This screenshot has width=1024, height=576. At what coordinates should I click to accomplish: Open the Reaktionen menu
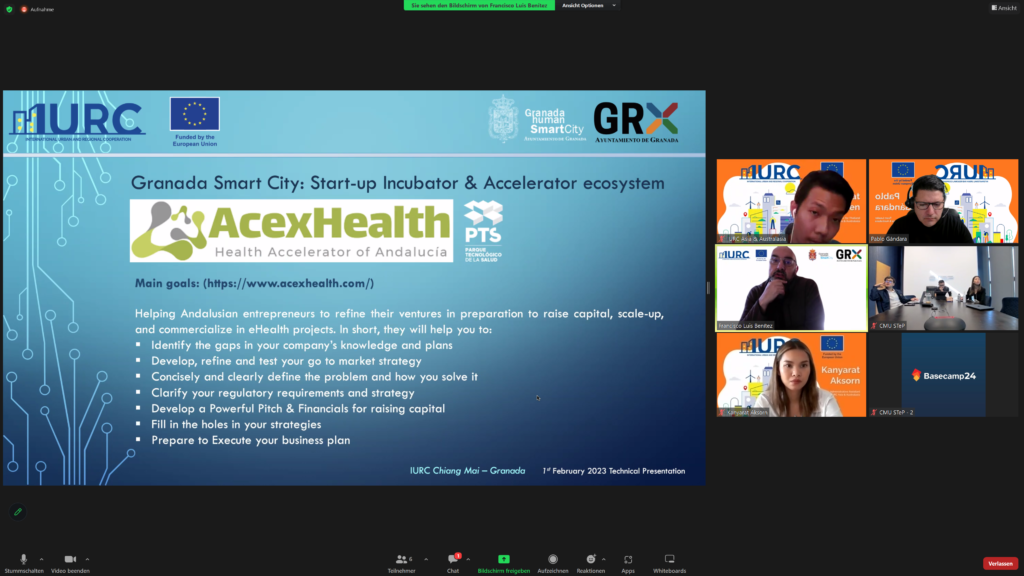tap(590, 560)
